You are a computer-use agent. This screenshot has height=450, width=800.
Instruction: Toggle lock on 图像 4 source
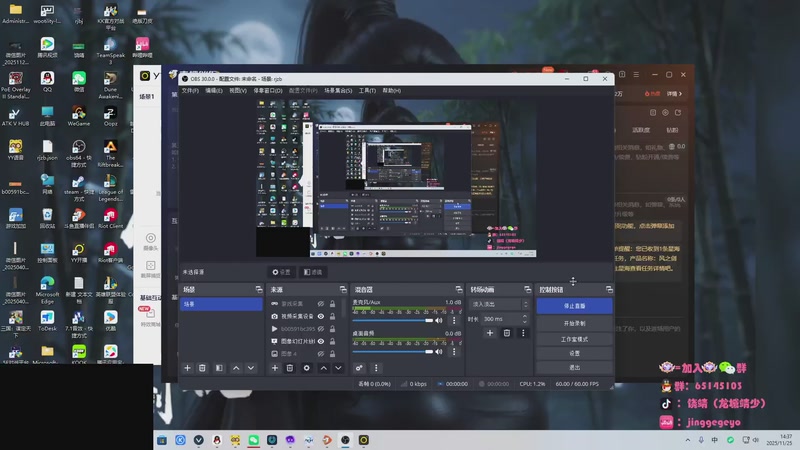coord(332,354)
